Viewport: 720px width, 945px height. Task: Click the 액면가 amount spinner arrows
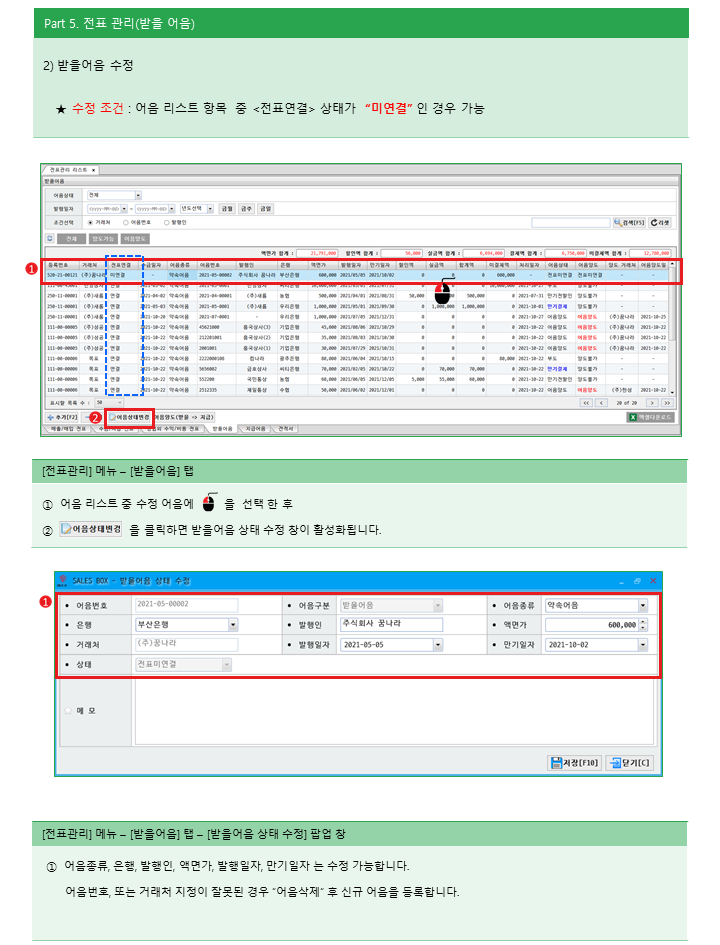(x=642, y=624)
